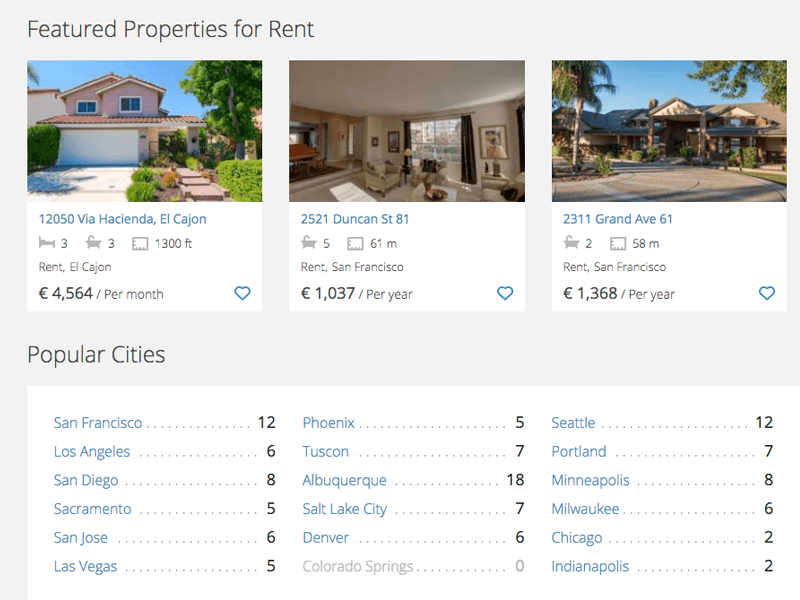Viewport: 800px width, 600px height.
Task: Open the 12050 Via Hacienda, El Cajon link
Action: pos(122,219)
